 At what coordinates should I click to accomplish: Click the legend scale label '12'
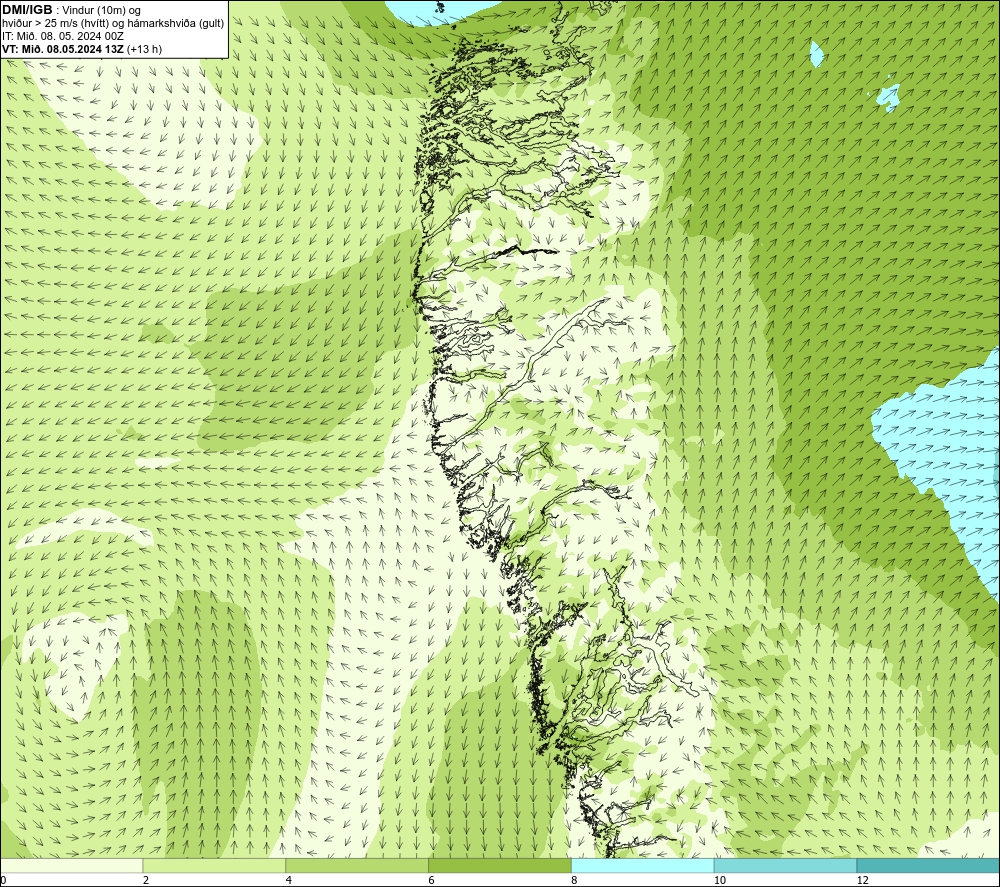(x=863, y=880)
